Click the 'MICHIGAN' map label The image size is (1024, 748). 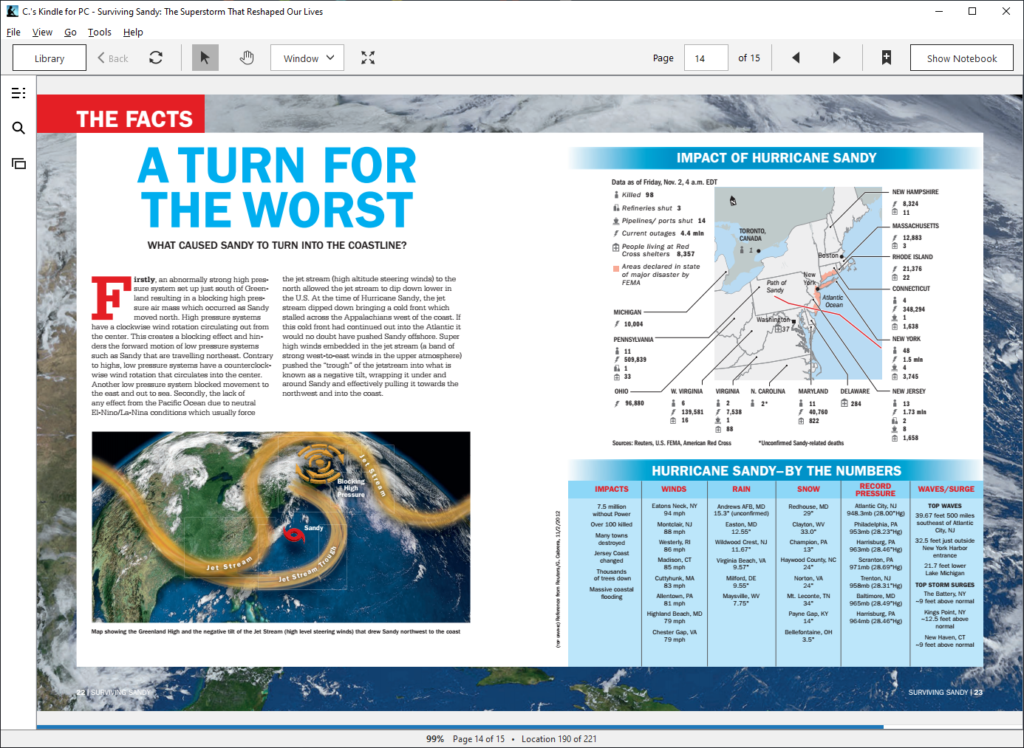point(627,312)
